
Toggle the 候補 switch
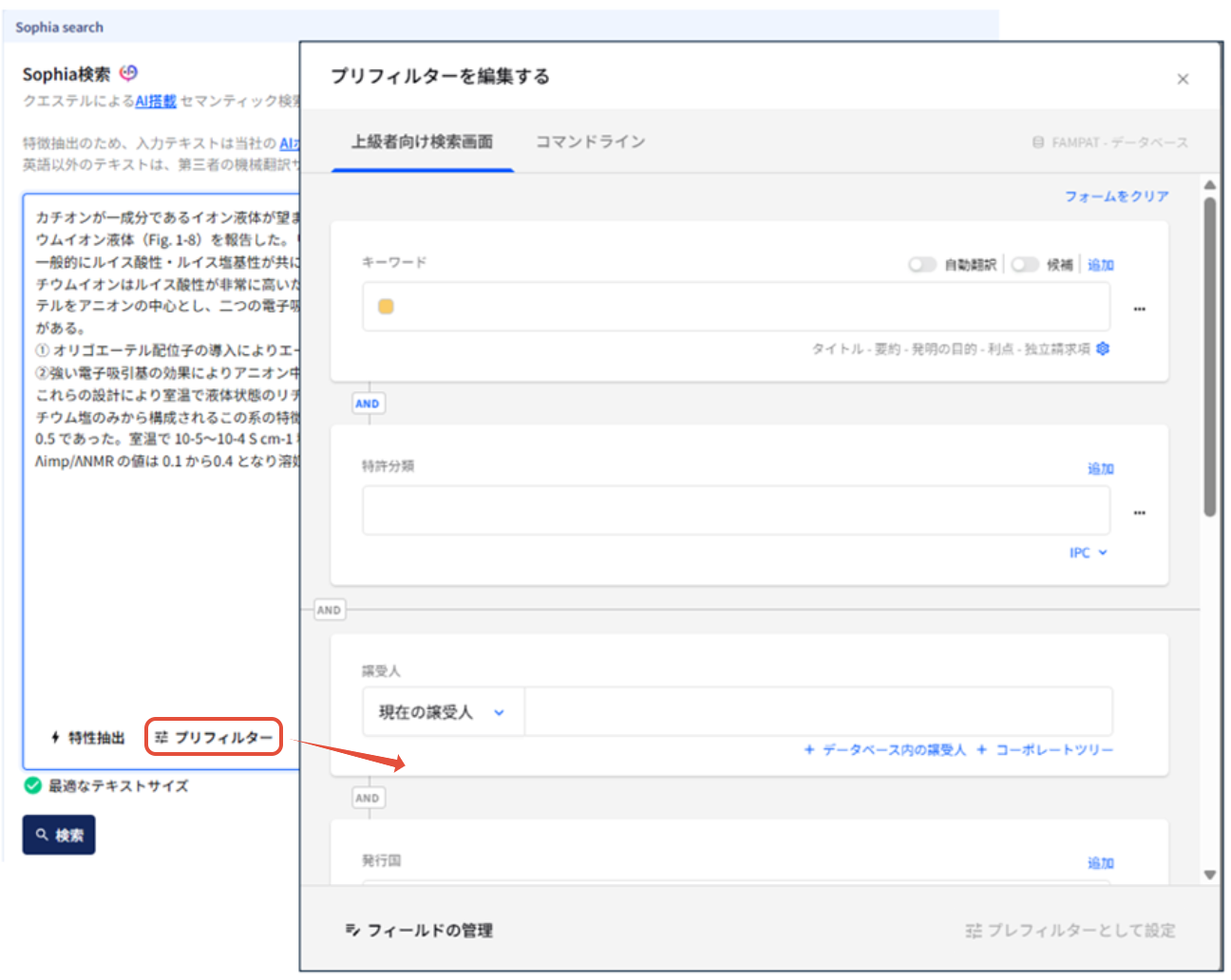pyautogui.click(x=1024, y=264)
